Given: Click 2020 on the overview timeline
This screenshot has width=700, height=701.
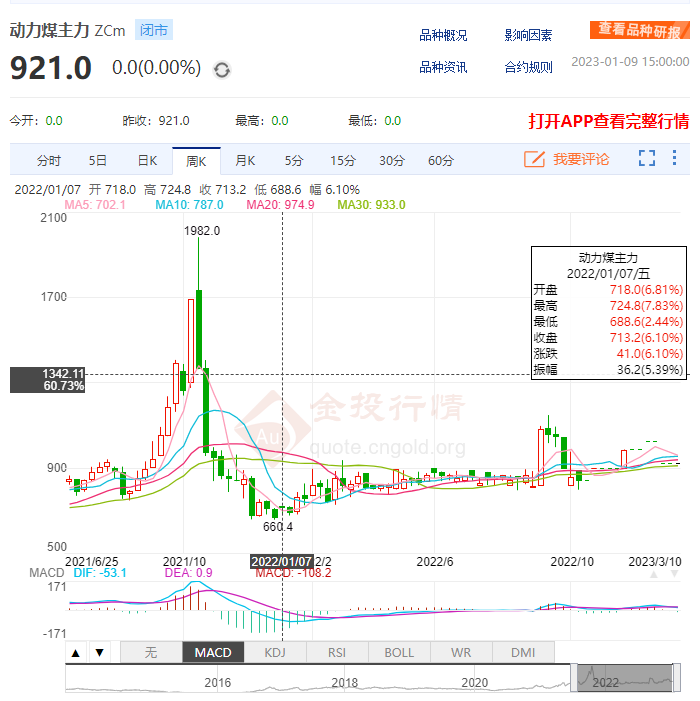Looking at the screenshot, I should coord(475,683).
